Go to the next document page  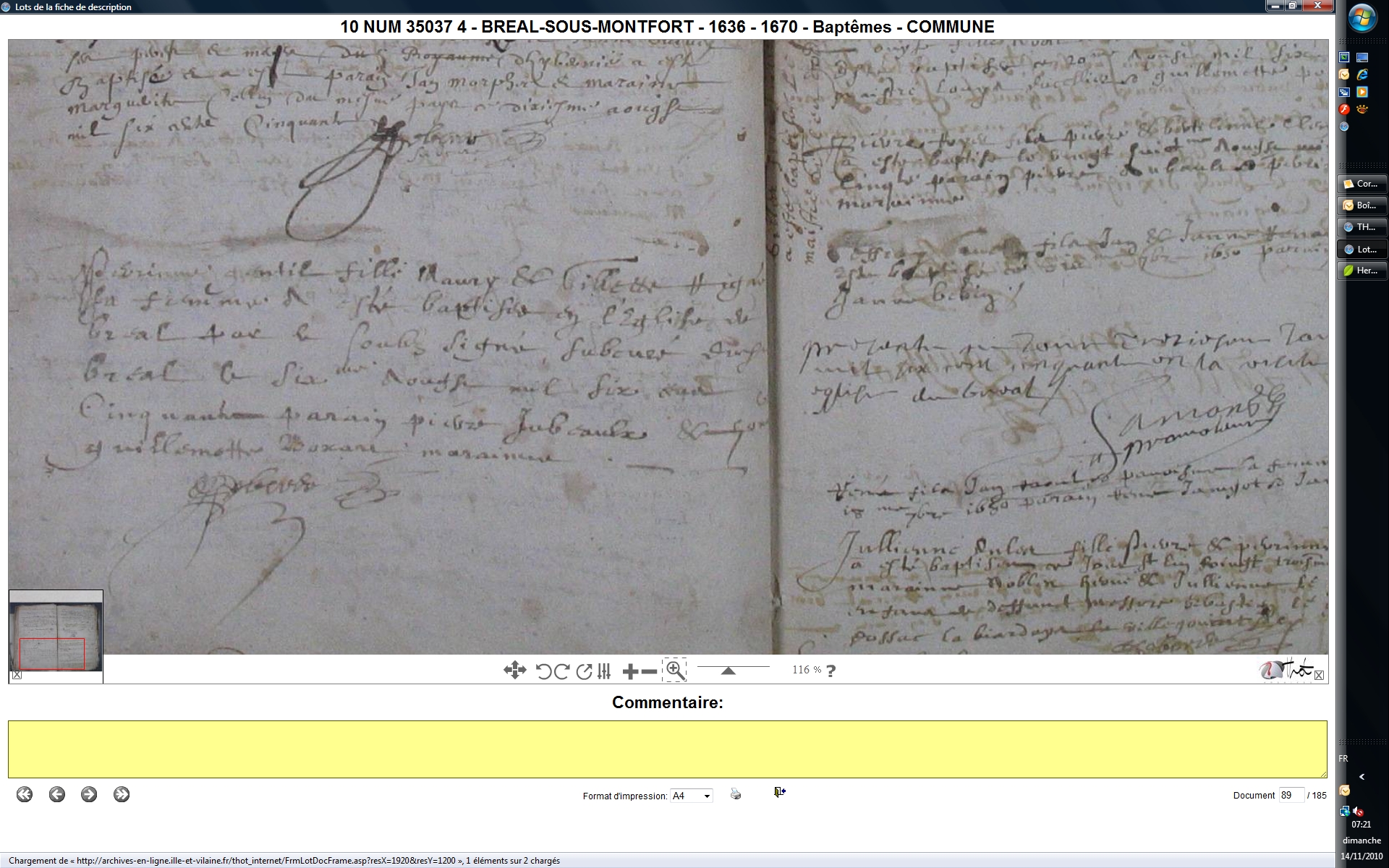click(89, 794)
